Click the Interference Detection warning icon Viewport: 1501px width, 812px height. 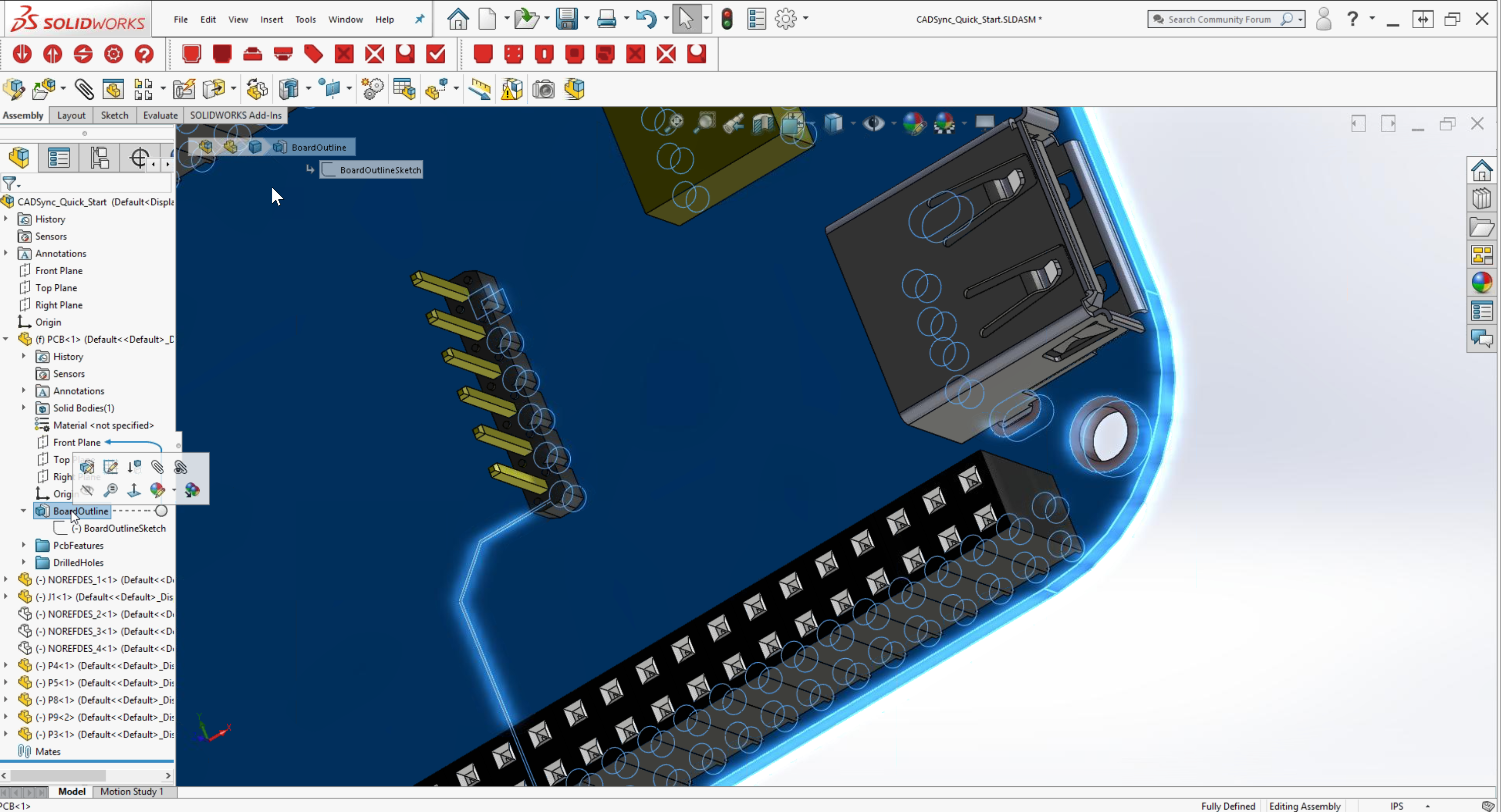(511, 90)
